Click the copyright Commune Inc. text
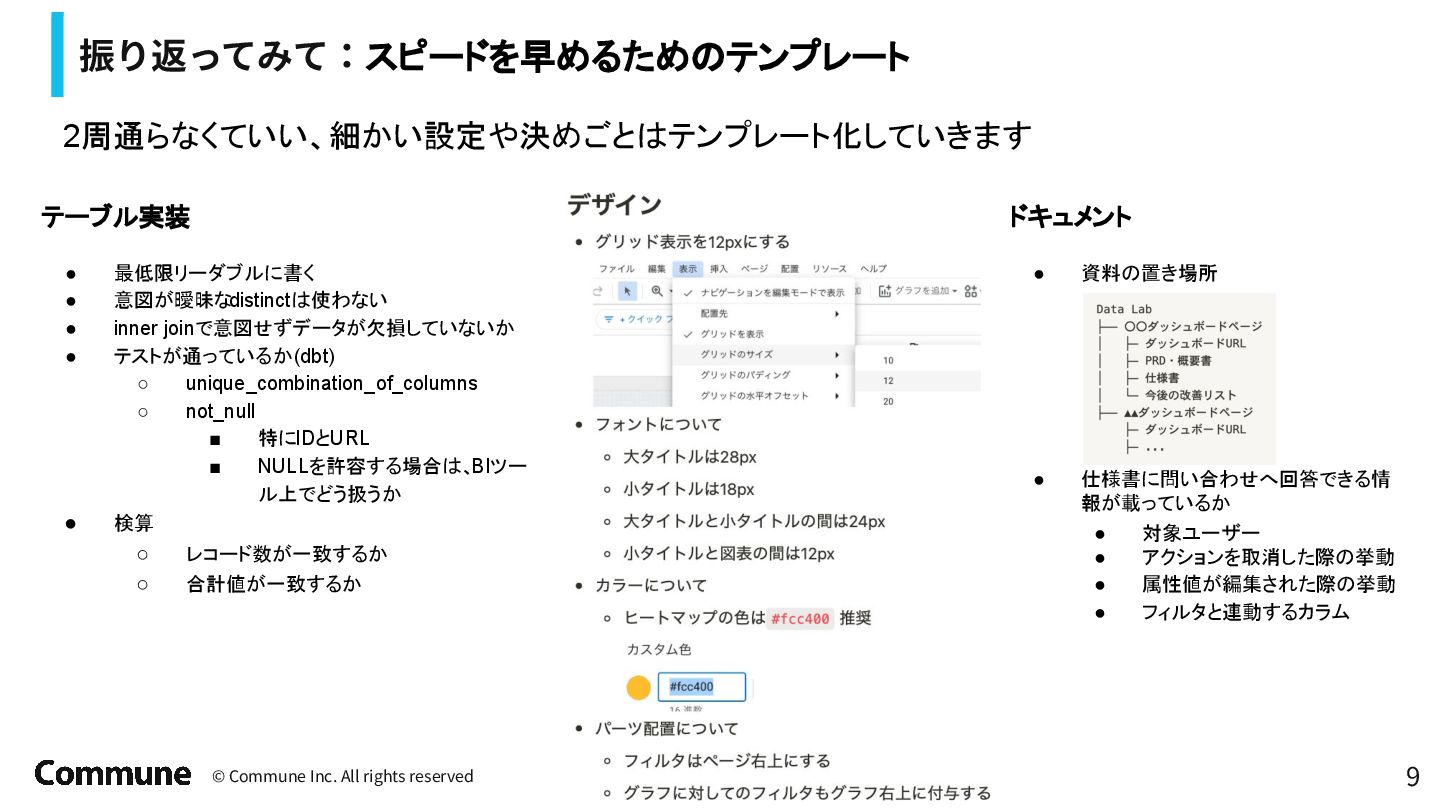 [343, 776]
